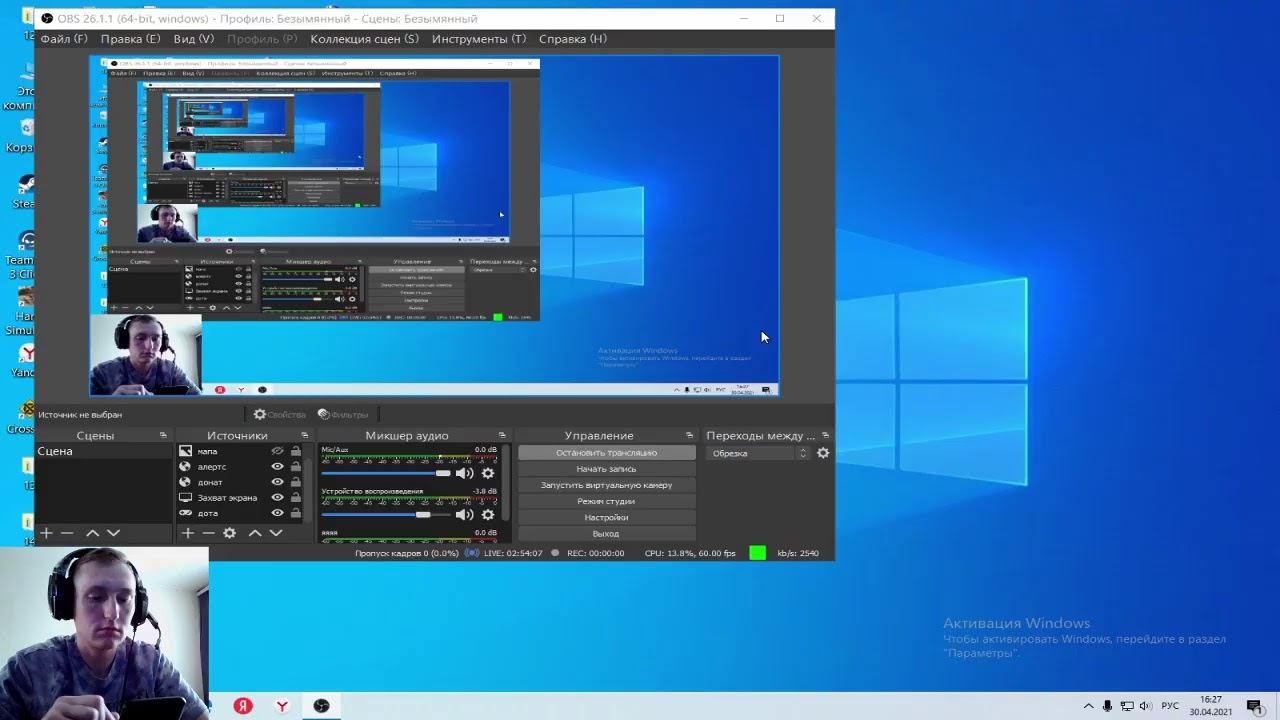Show the мапа source via eye icon
This screenshot has width=1280, height=720.
277,451
